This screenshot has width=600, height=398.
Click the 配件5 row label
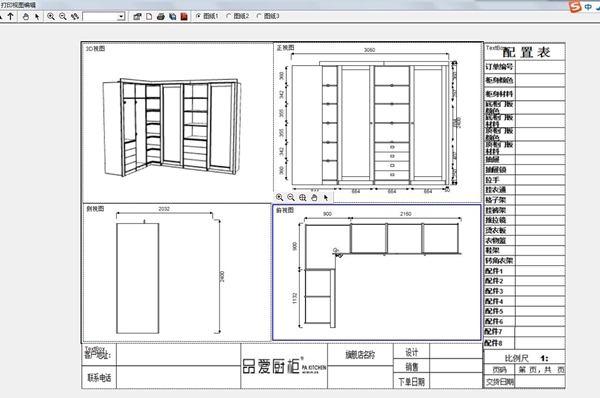pos(494,311)
